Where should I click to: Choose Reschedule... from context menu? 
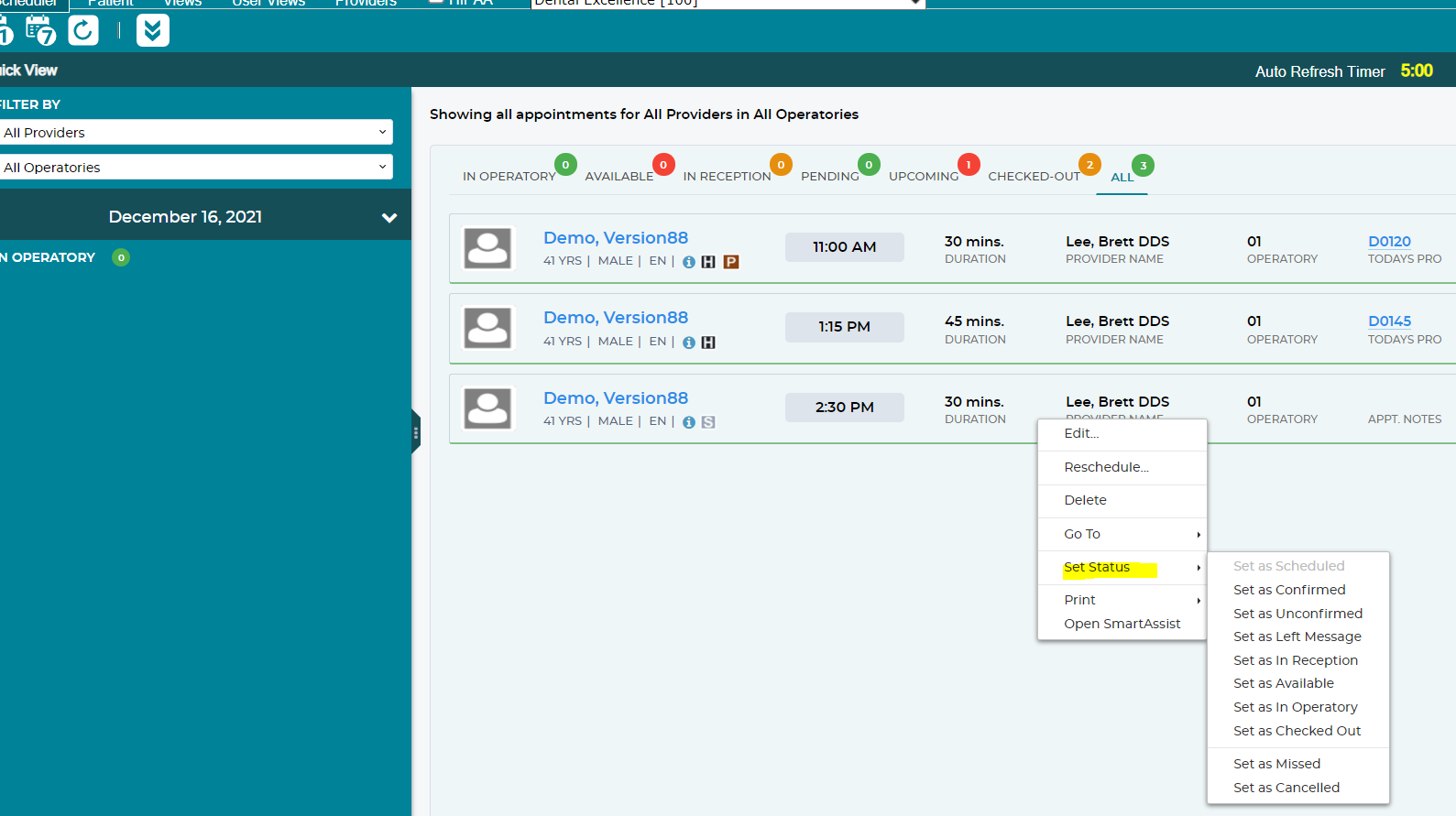pos(1106,467)
